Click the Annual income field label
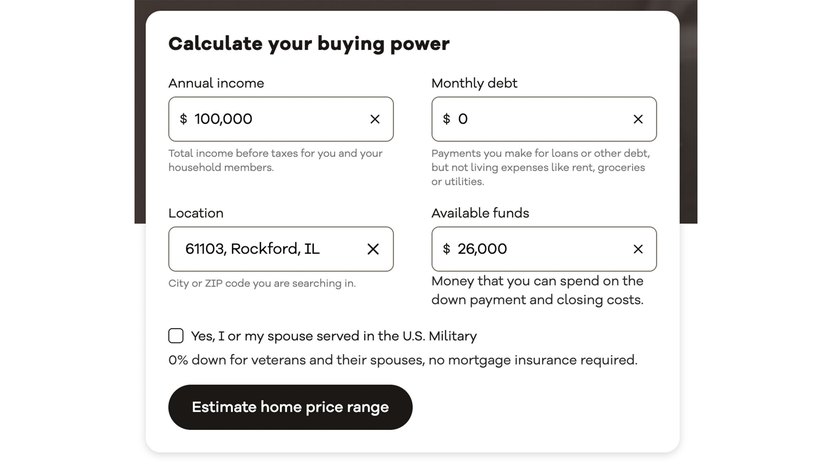 216,84
